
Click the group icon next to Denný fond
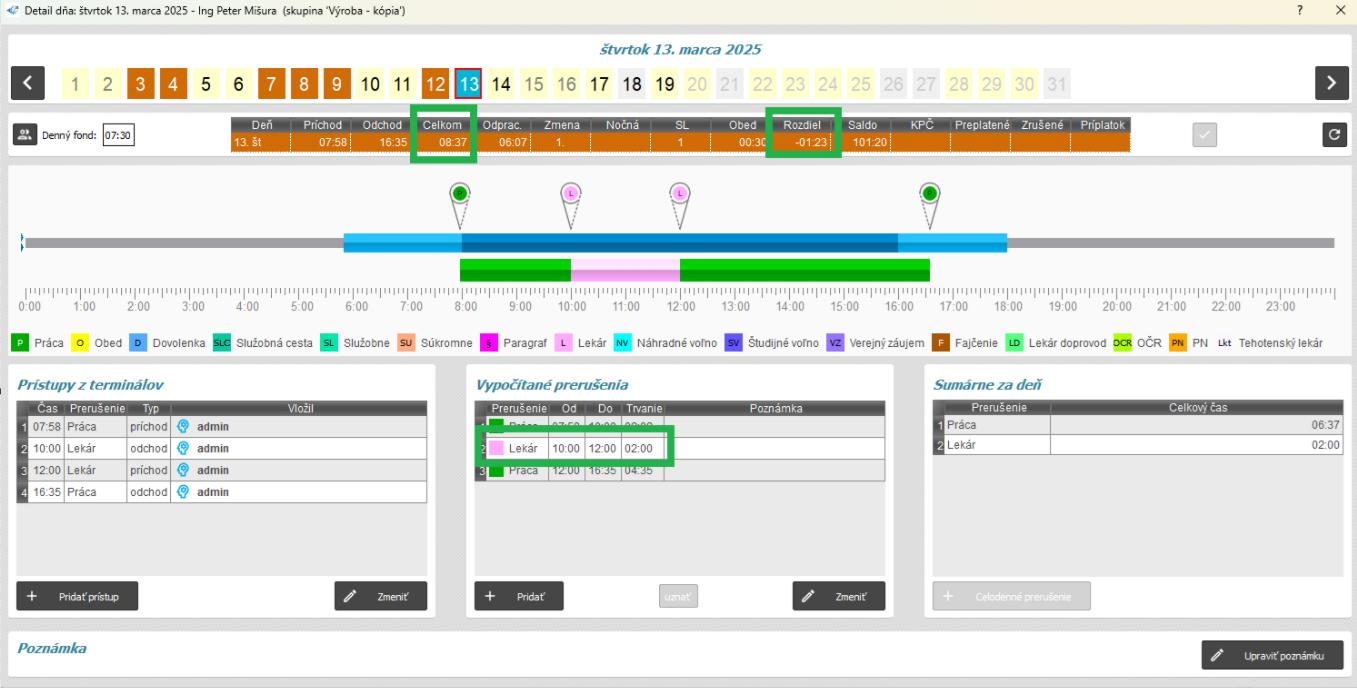pos(26,136)
